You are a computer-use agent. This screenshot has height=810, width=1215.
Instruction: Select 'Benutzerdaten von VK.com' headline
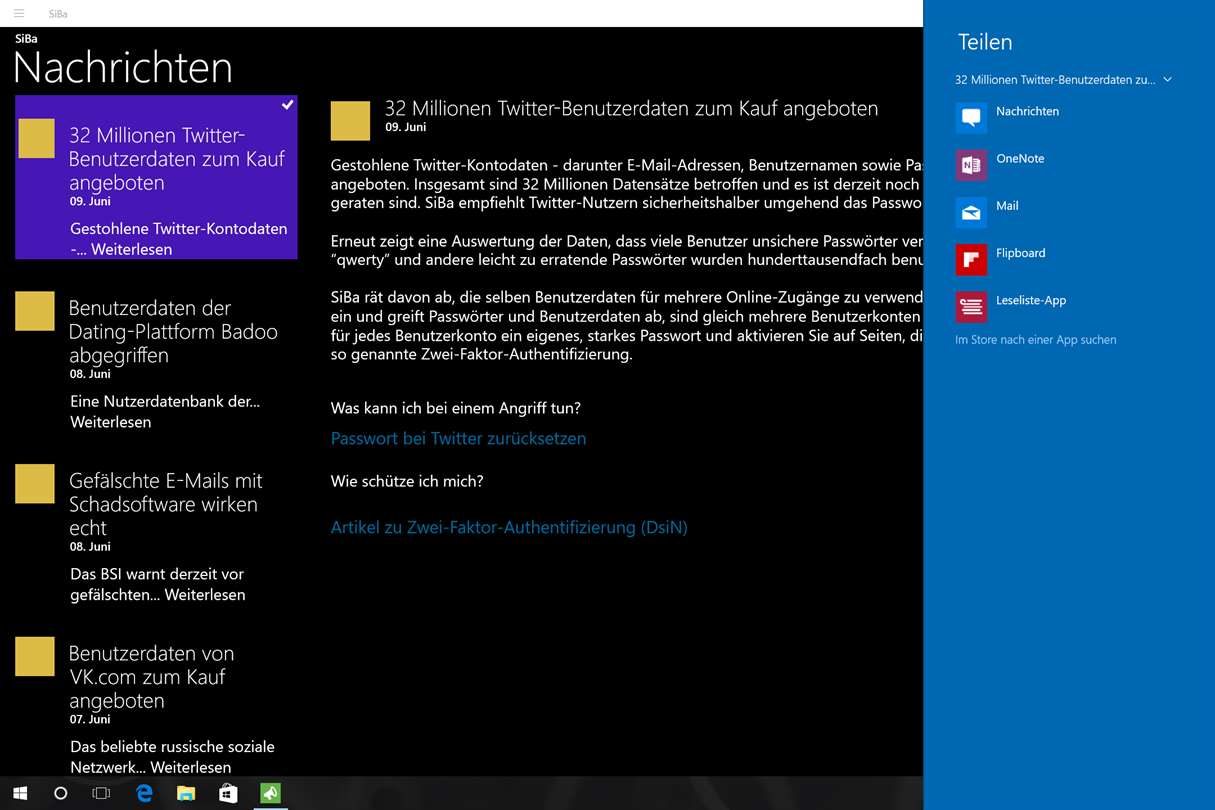tap(151, 677)
